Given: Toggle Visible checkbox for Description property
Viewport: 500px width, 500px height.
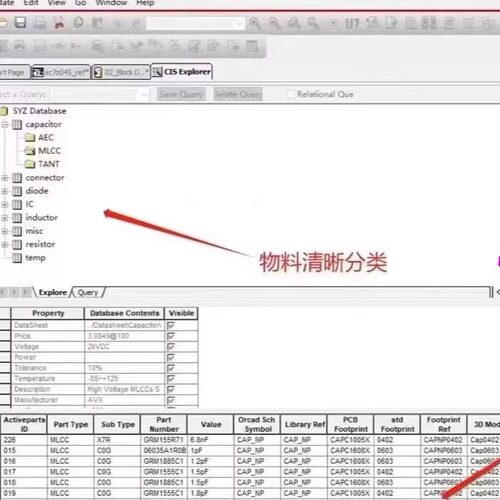Looking at the screenshot, I should pos(171,389).
